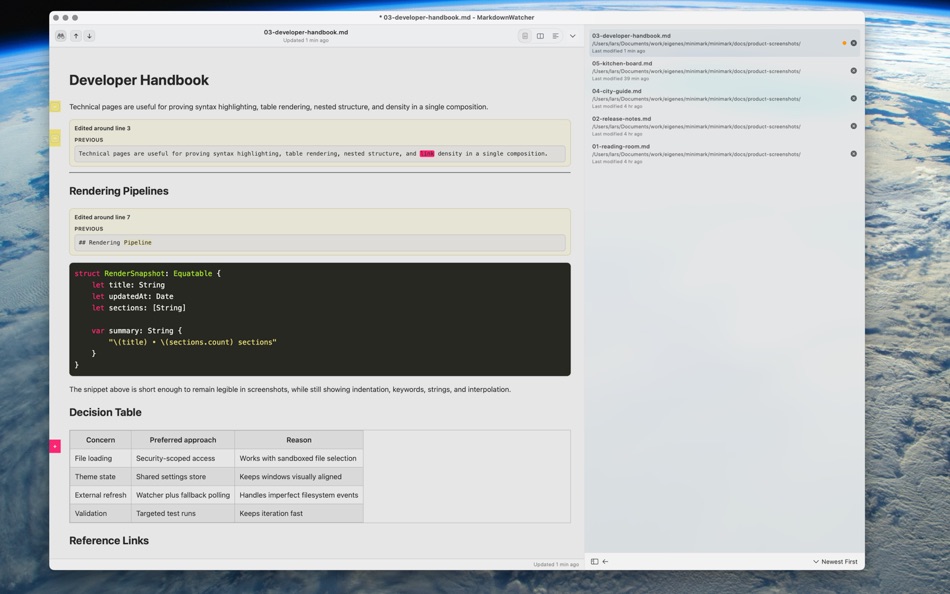Screen dimensions: 950x594
Task: Toggle the yellow edit marker beside line 3
Action: point(55,105)
